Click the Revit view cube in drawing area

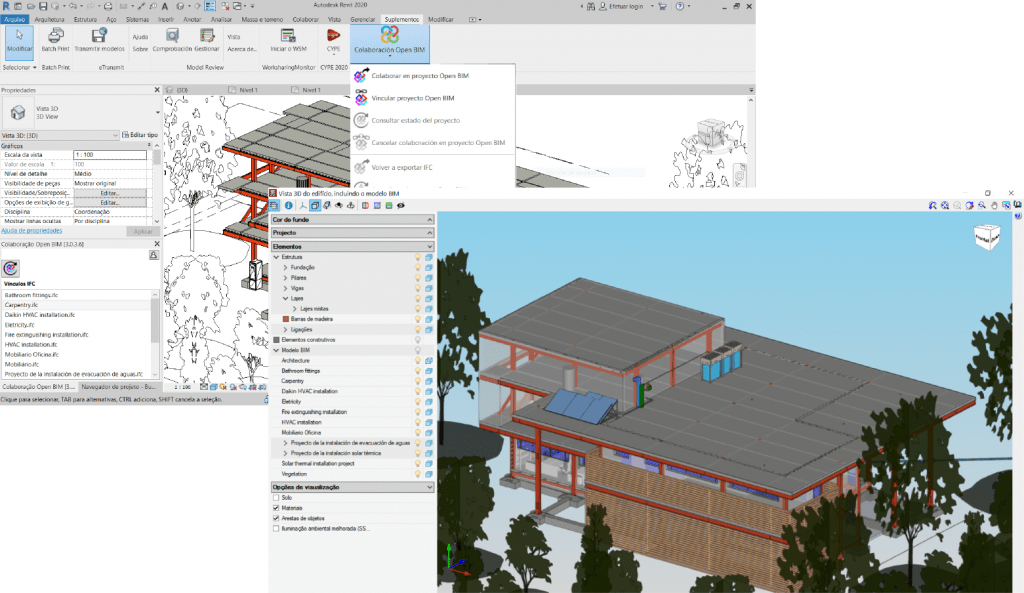[712, 131]
